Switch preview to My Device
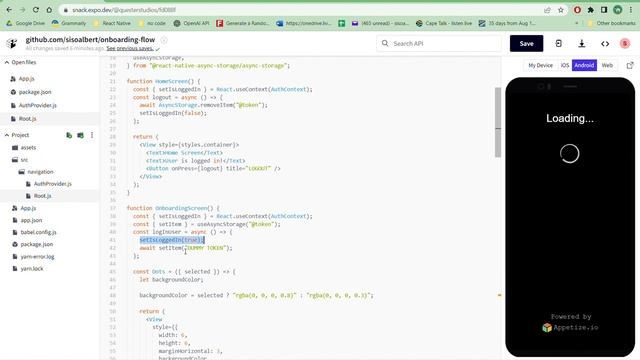Screen dimensions: 640x360 point(540,65)
